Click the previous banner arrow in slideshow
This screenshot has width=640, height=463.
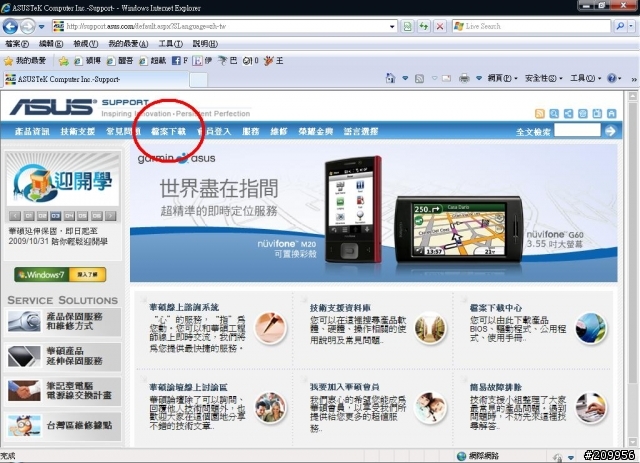pyautogui.click(x=15, y=216)
